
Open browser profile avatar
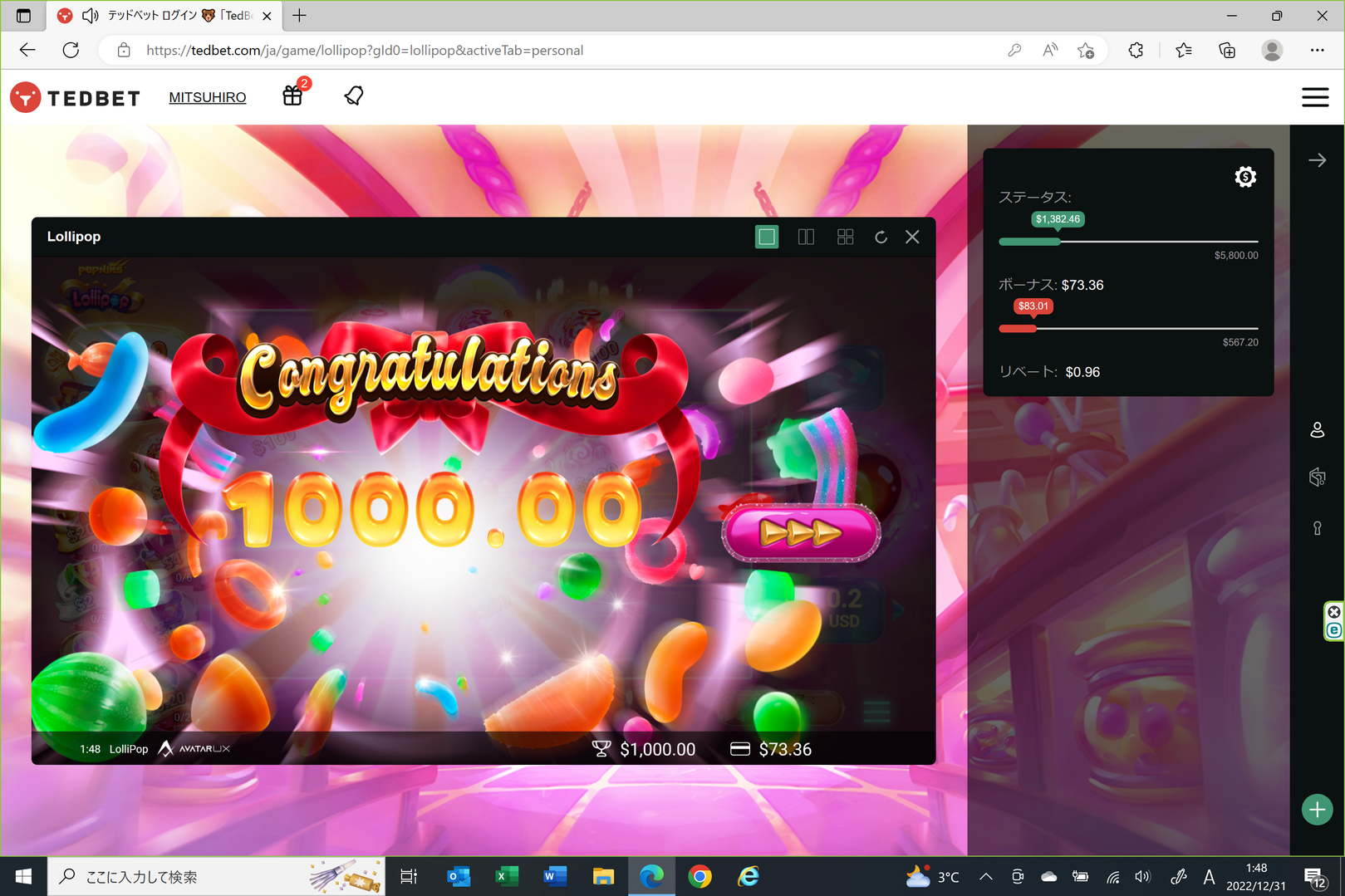[1272, 50]
